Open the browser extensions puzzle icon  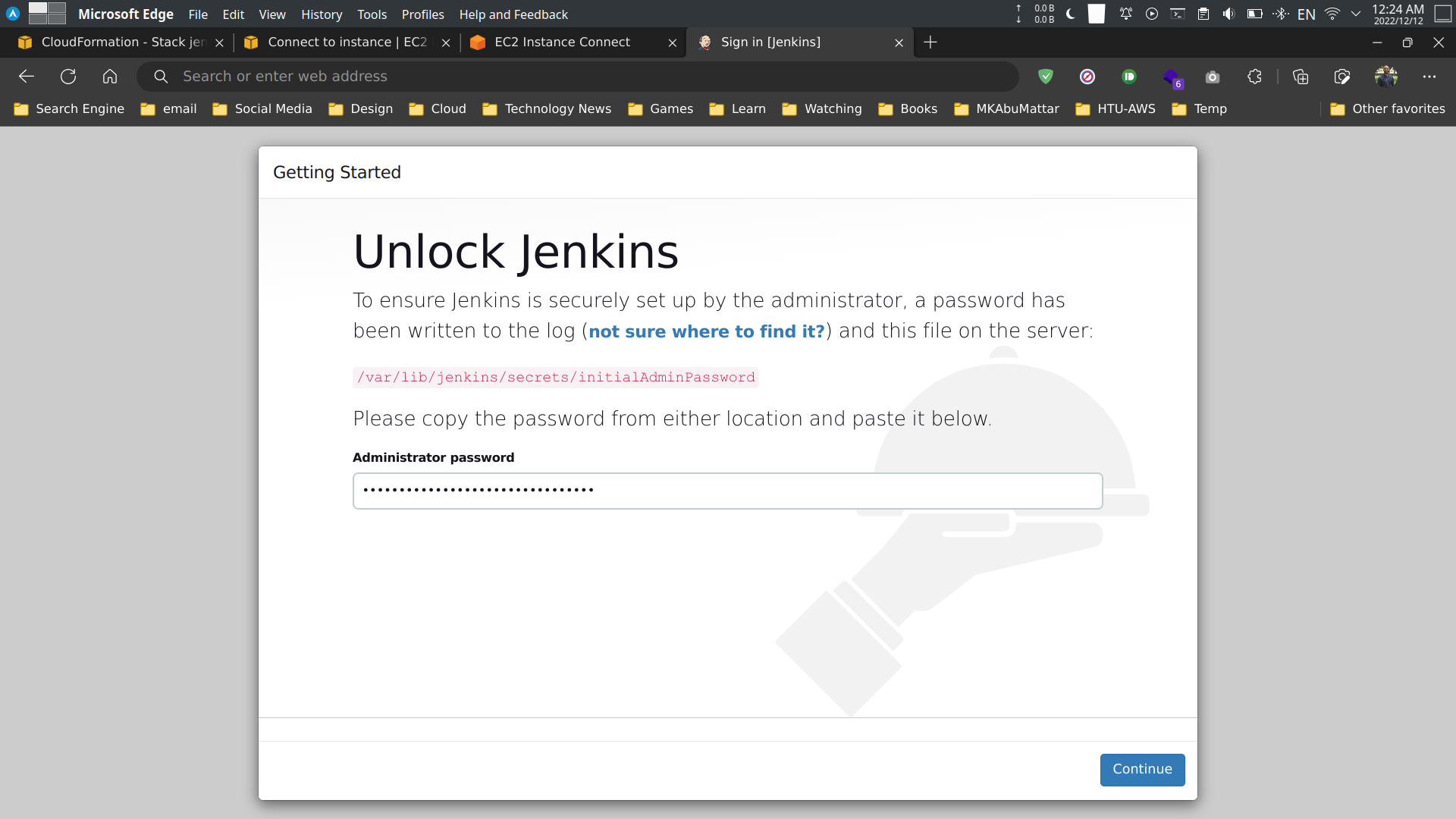coord(1254,77)
